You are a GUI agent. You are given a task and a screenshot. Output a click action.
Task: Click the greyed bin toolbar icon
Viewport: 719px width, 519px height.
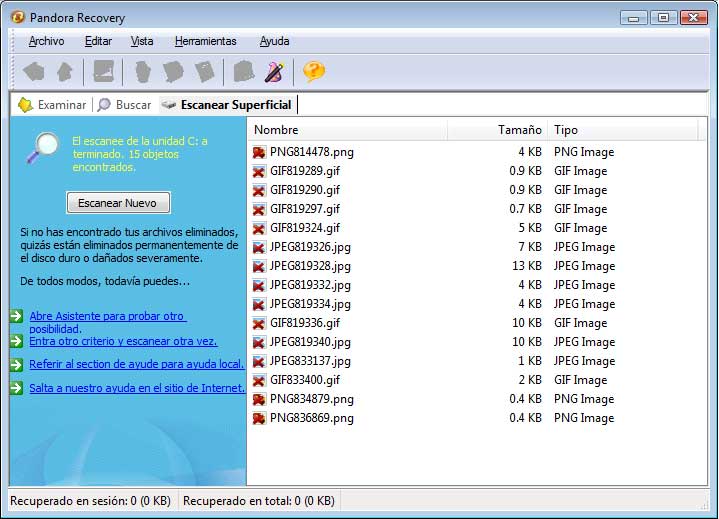click(x=244, y=72)
